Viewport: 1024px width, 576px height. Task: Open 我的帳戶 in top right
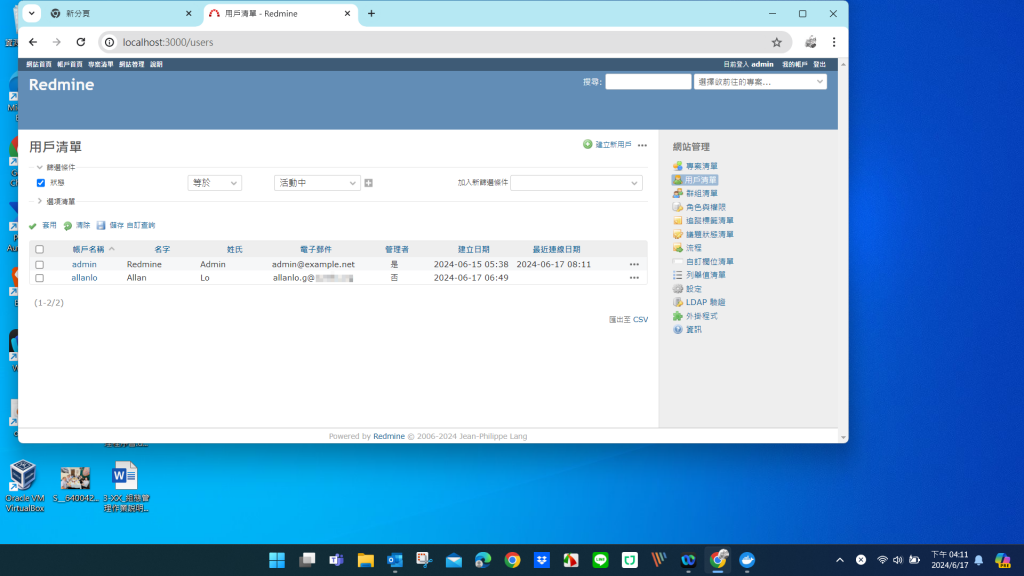(795, 64)
